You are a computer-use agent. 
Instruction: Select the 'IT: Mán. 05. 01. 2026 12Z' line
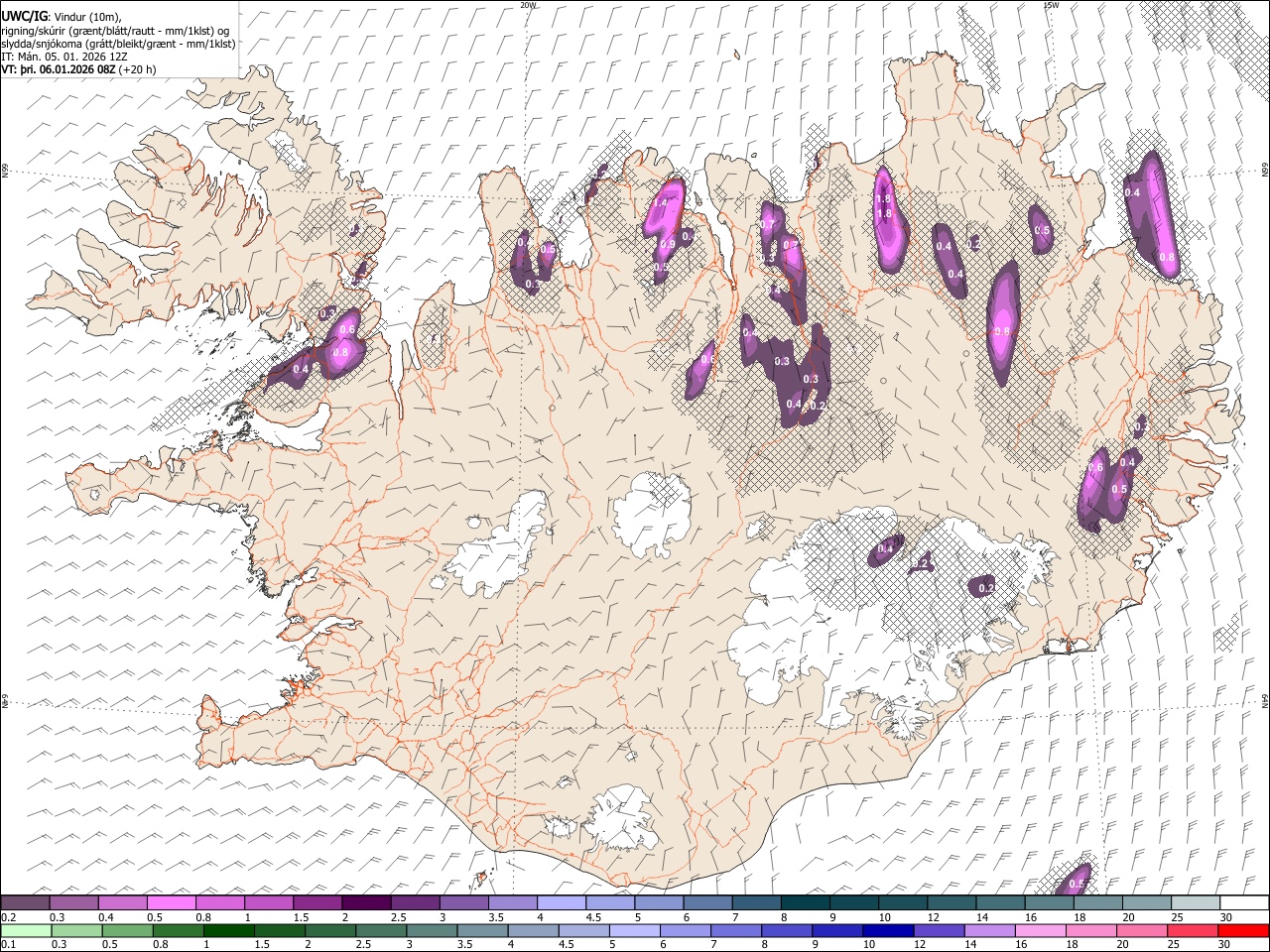click(x=64, y=57)
